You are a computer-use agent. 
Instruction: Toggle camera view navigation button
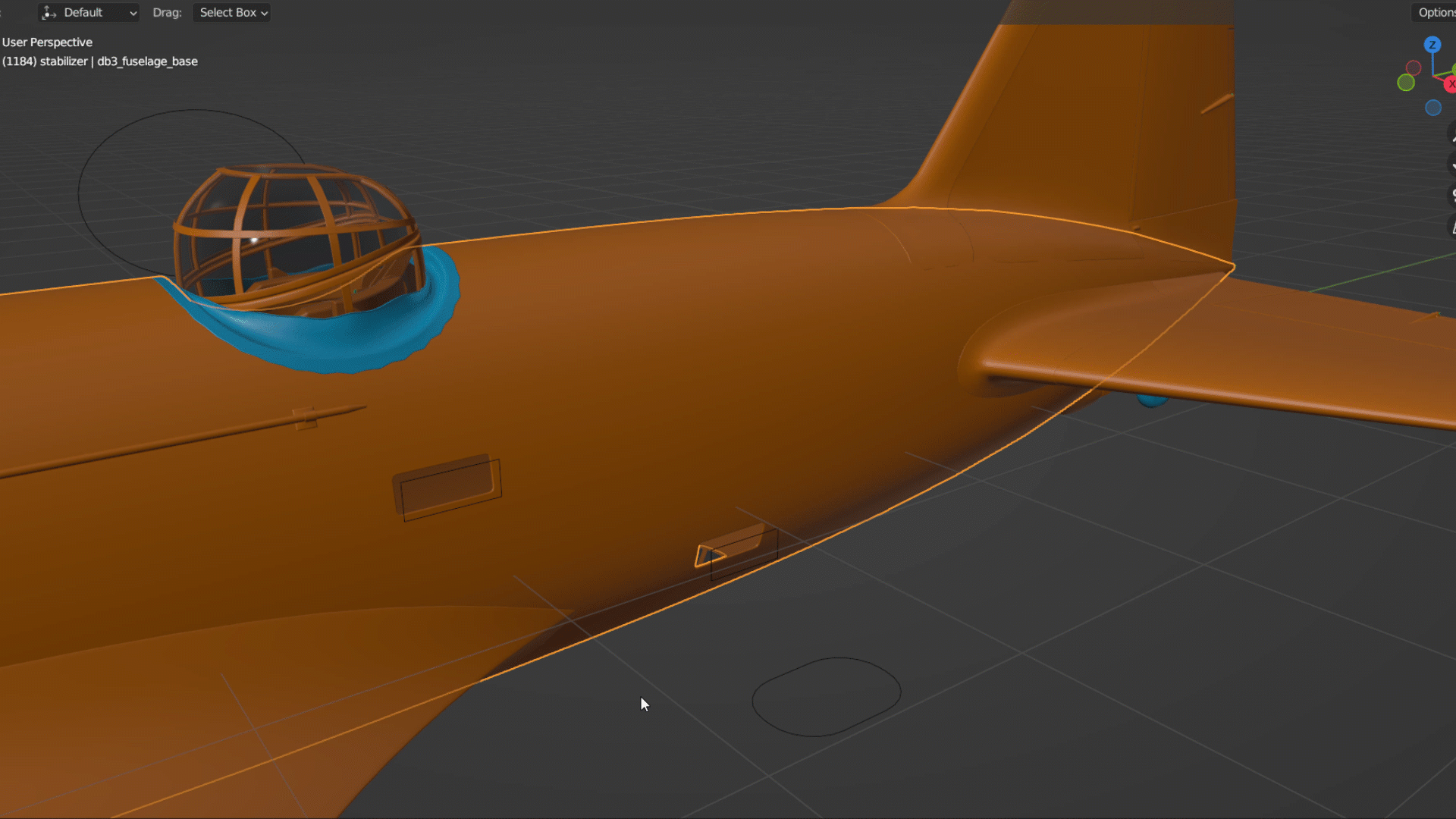[x=1452, y=195]
